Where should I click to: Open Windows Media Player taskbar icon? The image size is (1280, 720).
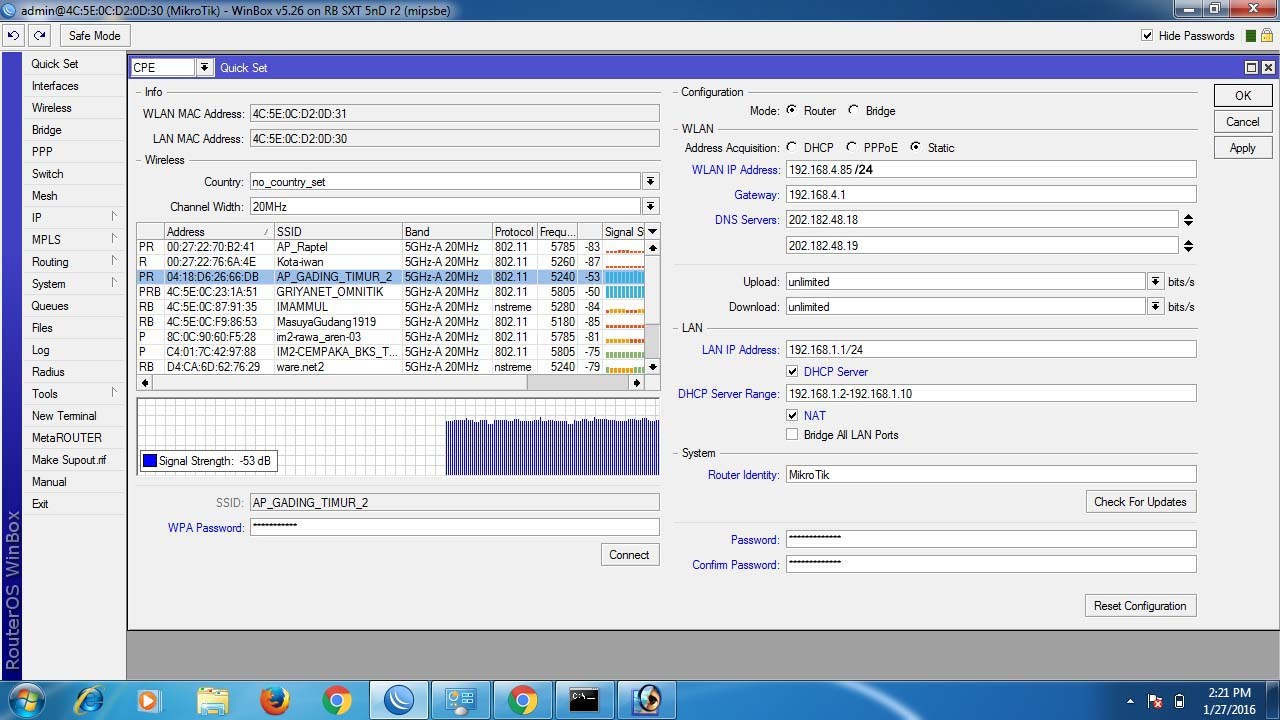(148, 700)
